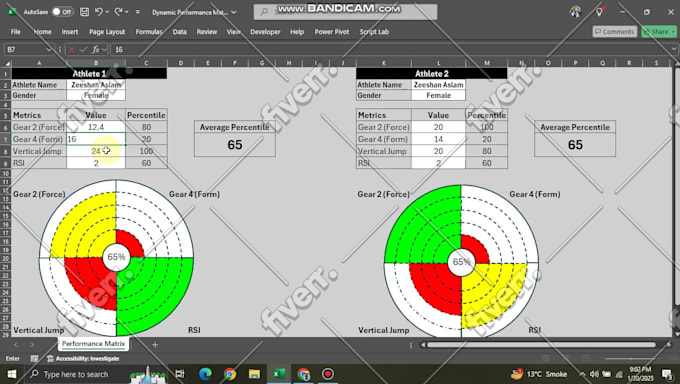Show hidden system tray icons chevron
Image resolution: width=680 pixels, height=384 pixels.
582,374
